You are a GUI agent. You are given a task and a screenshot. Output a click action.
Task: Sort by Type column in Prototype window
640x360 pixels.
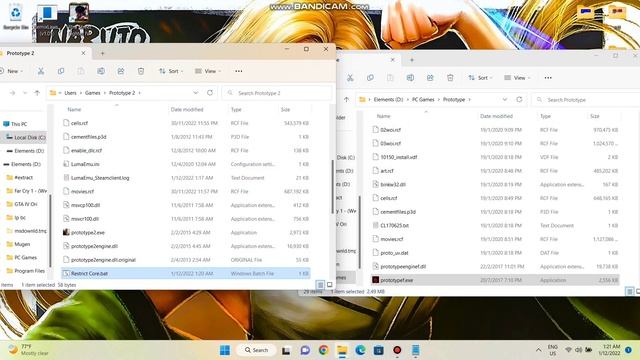click(x=545, y=116)
